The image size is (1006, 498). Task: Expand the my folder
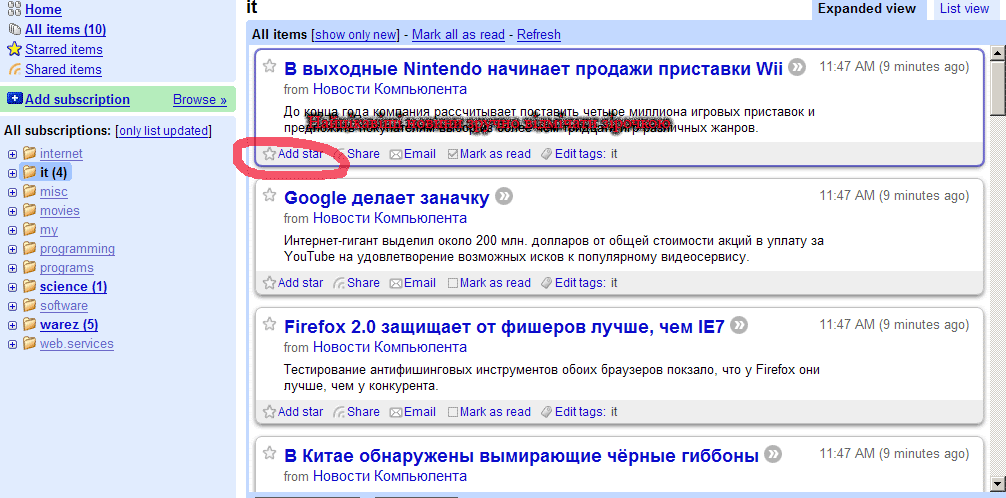(12, 230)
